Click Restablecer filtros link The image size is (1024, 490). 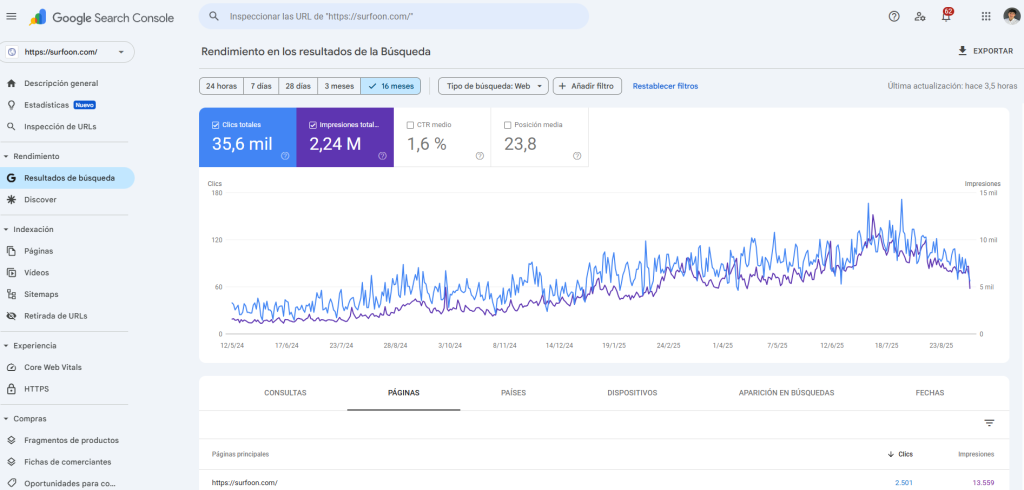click(x=665, y=86)
